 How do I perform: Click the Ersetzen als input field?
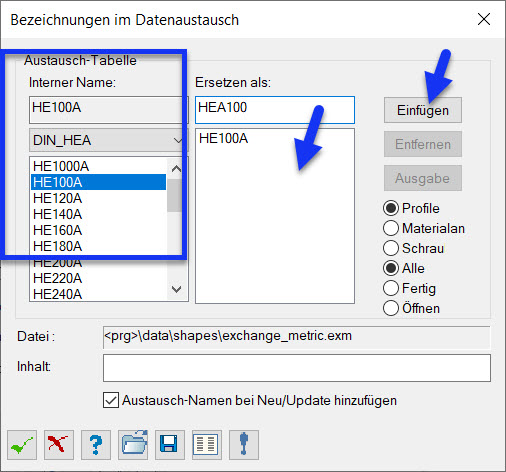(275, 110)
